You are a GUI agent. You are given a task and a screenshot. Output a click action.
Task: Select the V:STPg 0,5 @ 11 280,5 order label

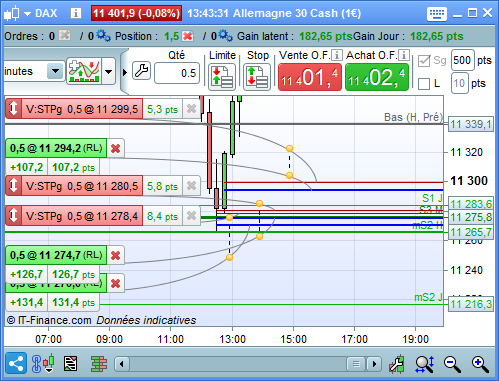82,186
